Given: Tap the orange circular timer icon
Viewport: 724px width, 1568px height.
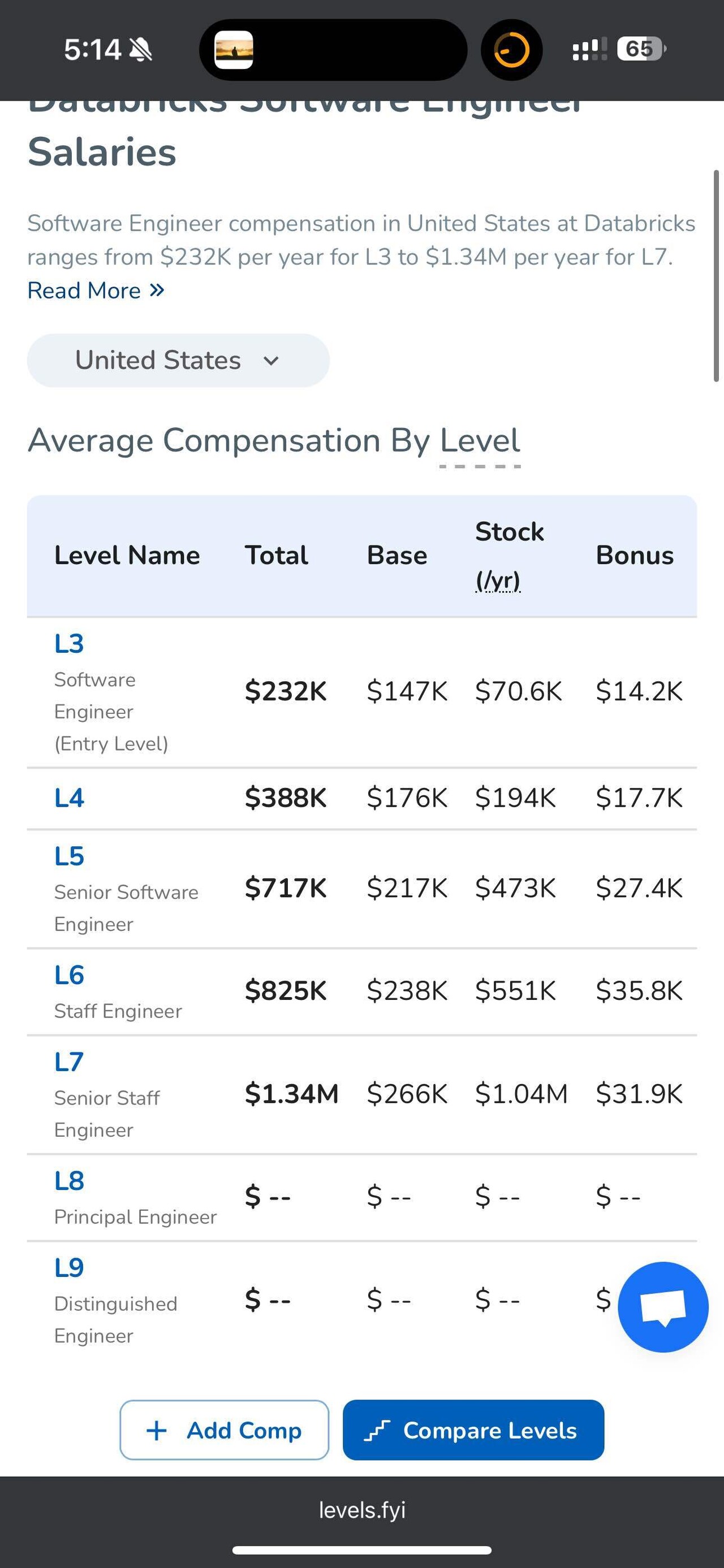Looking at the screenshot, I should point(511,50).
